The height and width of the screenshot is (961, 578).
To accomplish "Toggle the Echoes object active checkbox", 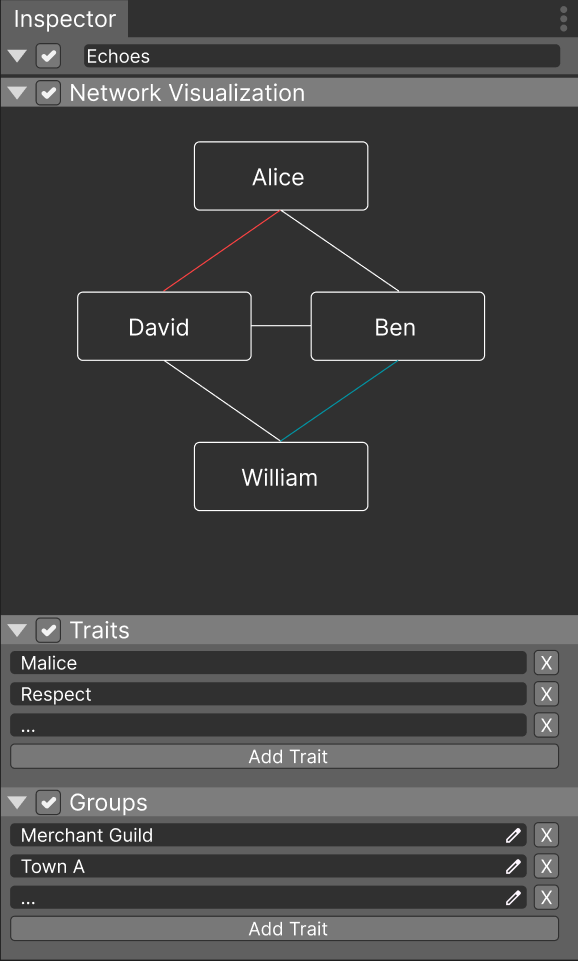I will pyautogui.click(x=48, y=56).
